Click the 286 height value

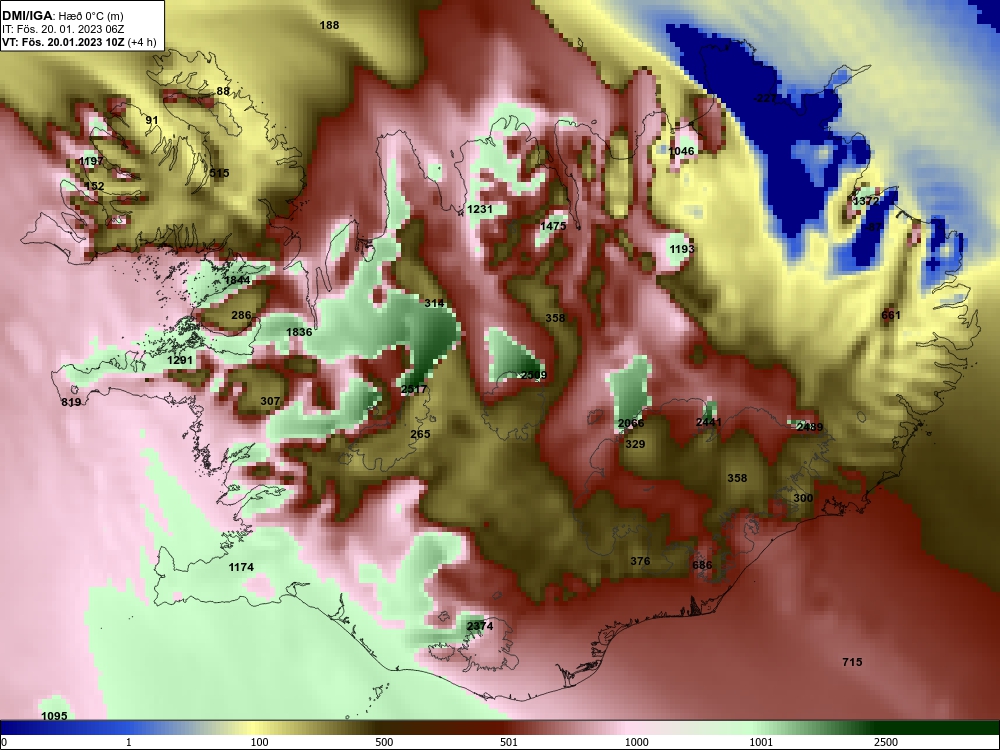(x=241, y=315)
